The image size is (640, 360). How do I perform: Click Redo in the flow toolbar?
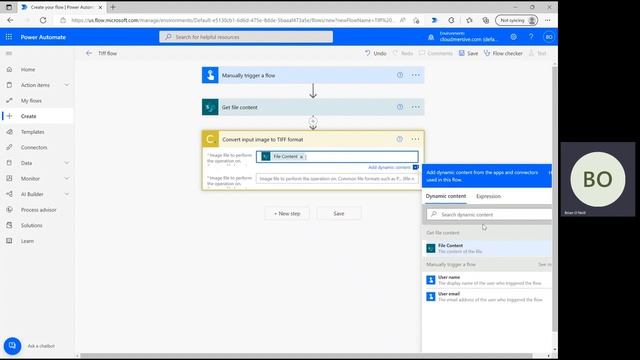(403, 53)
